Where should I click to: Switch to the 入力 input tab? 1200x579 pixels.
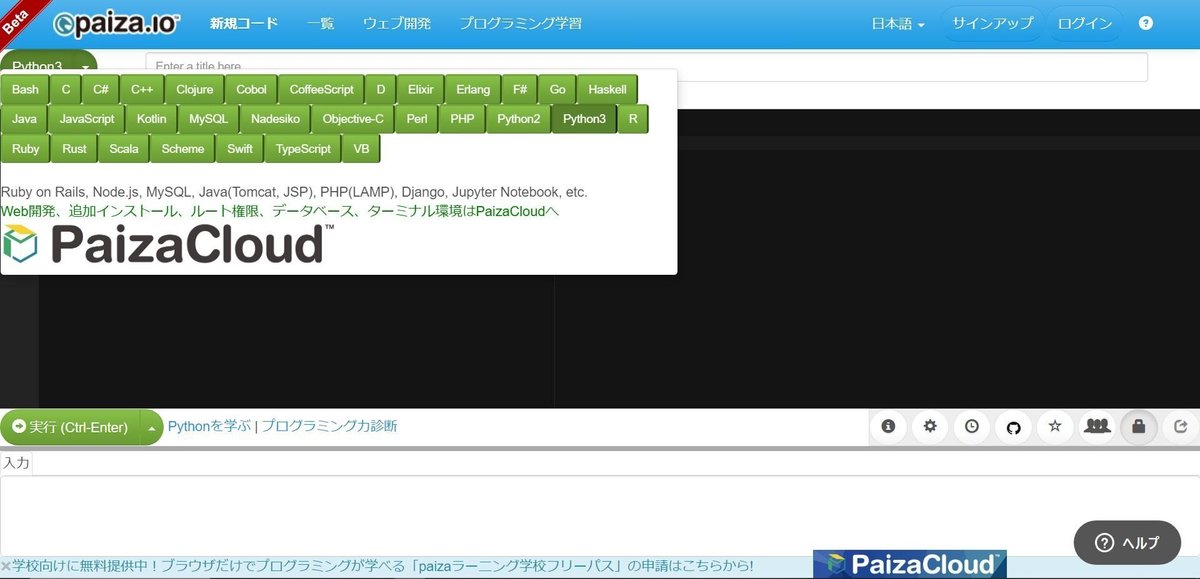tap(17, 462)
